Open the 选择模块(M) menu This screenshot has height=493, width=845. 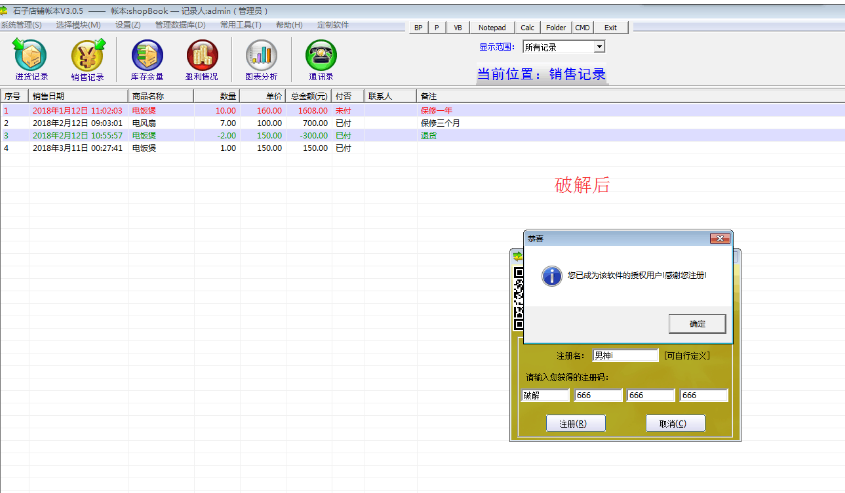[78, 25]
